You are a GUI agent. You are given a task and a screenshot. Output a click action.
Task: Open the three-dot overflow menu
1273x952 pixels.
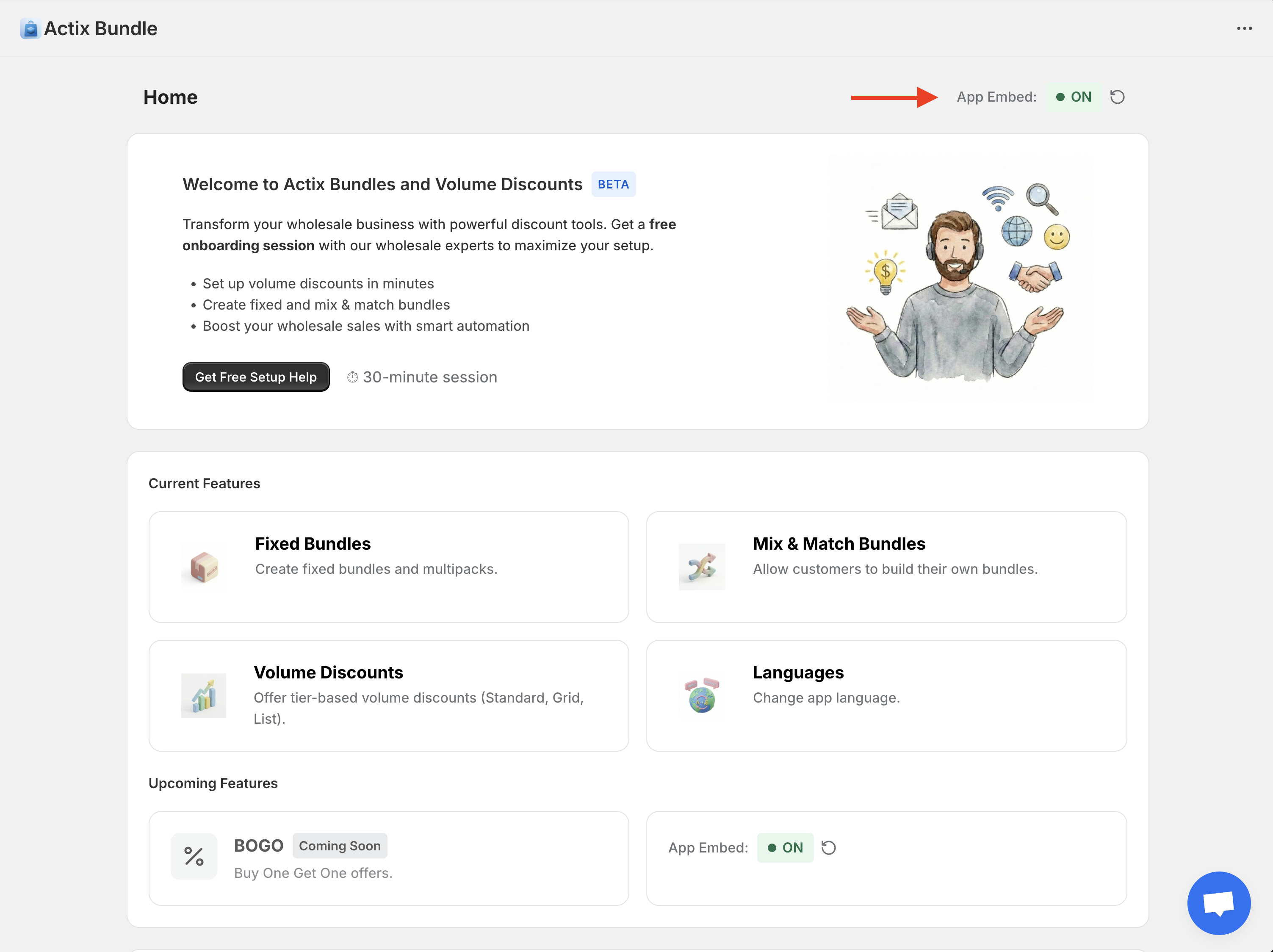1244,28
